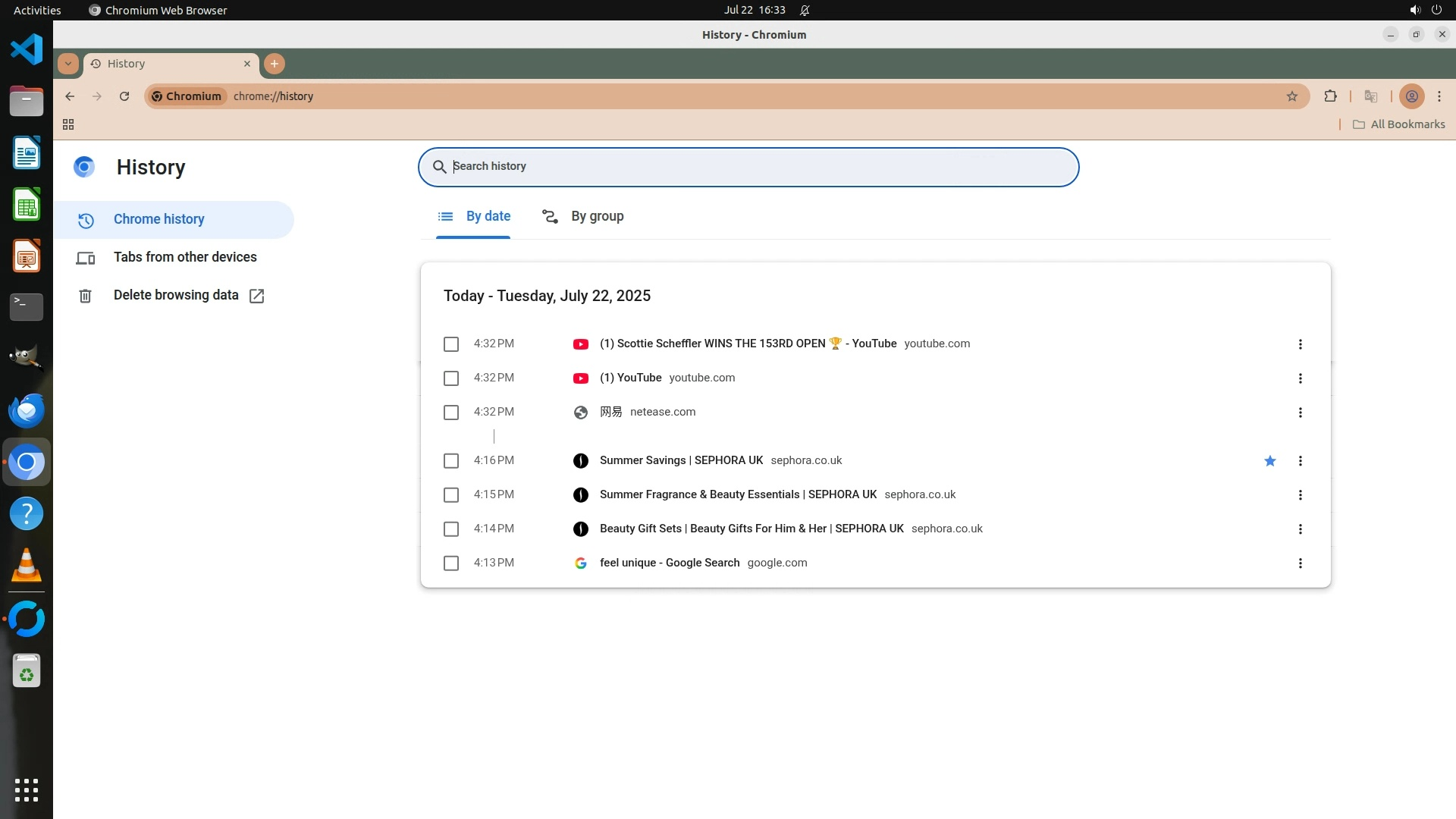This screenshot has height=819, width=1456.
Task: Open the Extensions puzzle icon
Action: pos(1330,96)
